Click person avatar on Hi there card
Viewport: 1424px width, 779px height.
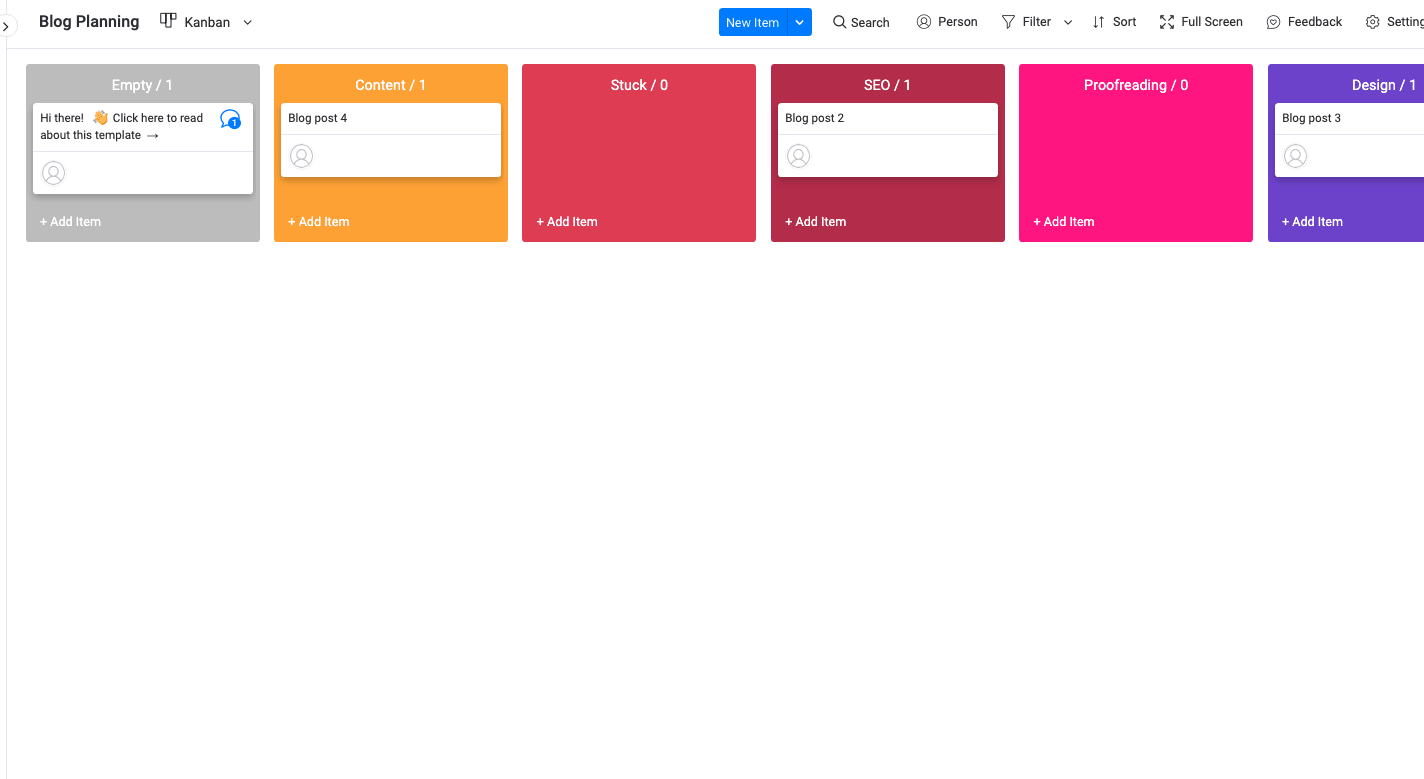(54, 173)
